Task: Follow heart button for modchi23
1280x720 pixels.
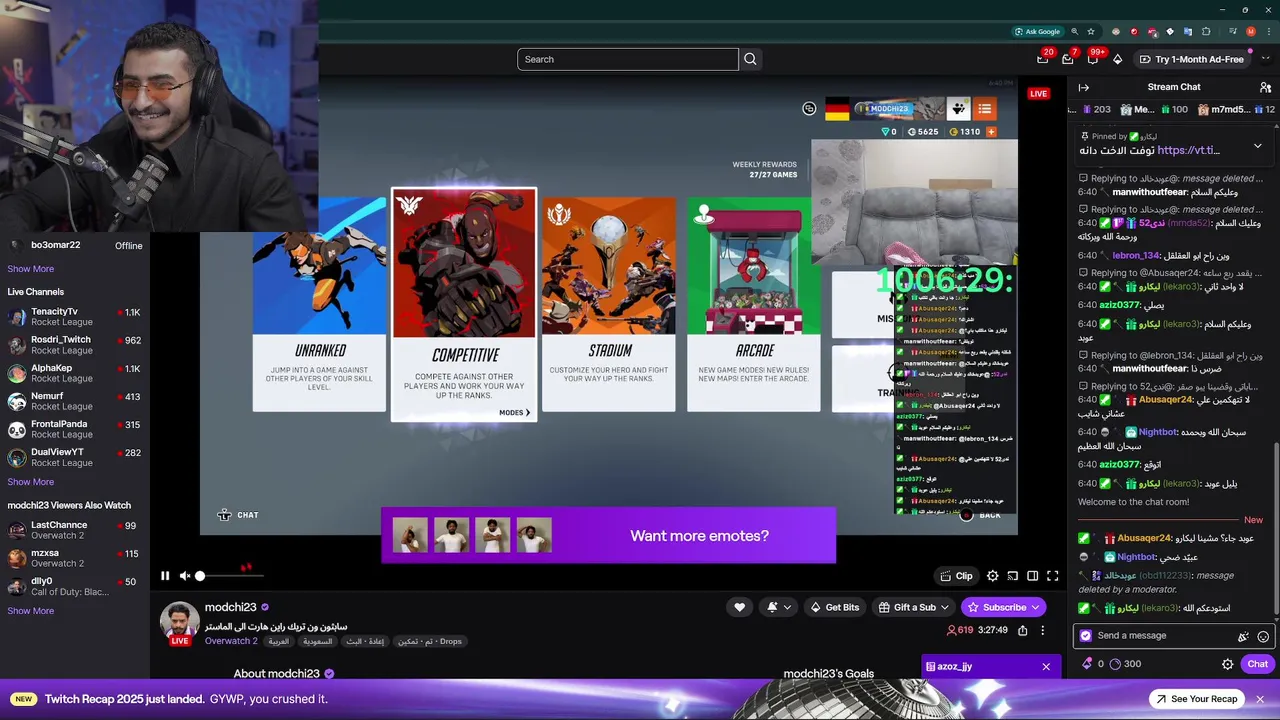Action: pyautogui.click(x=740, y=607)
